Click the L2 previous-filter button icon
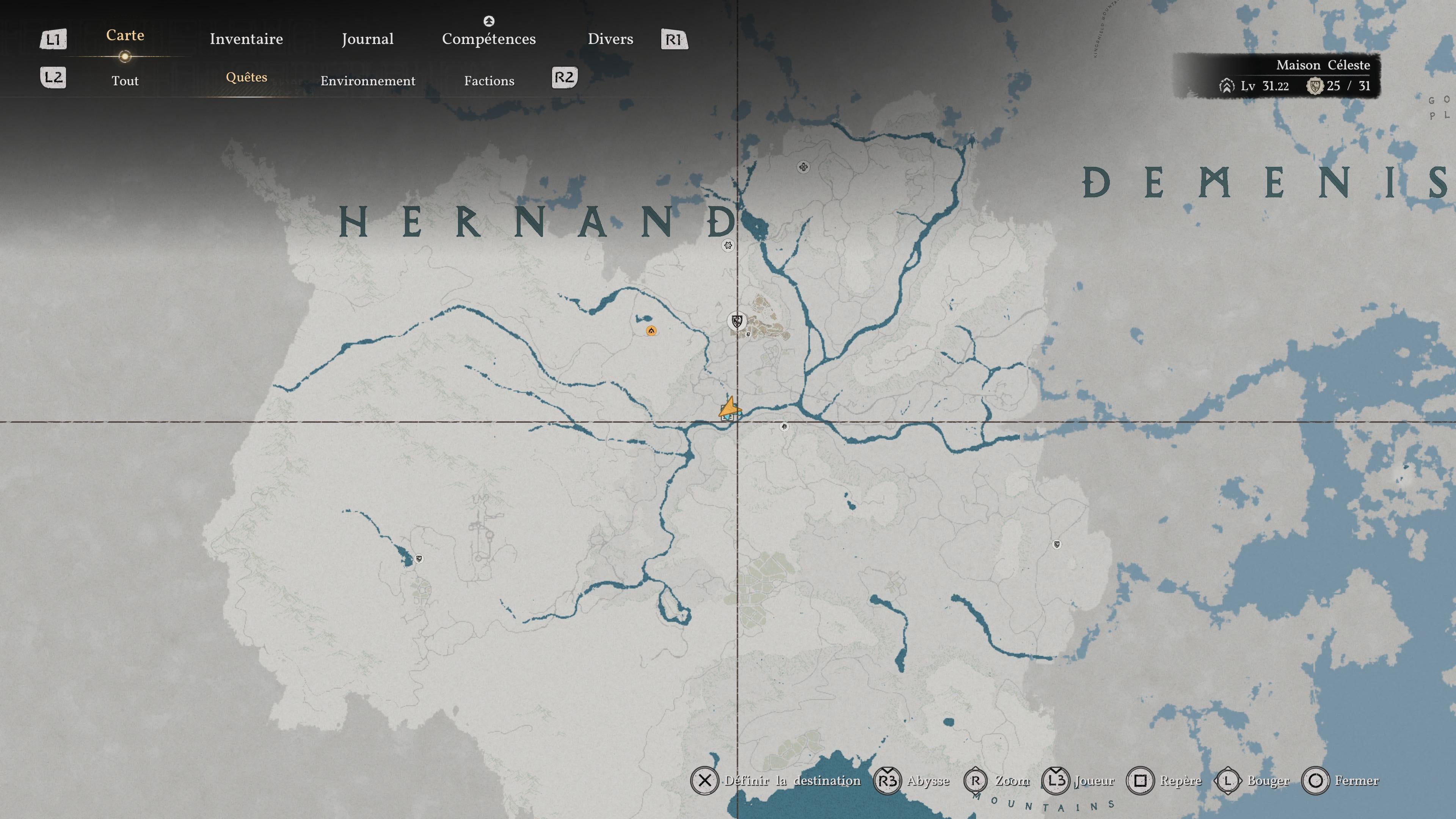Viewport: 1456px width, 819px height. [x=53, y=77]
